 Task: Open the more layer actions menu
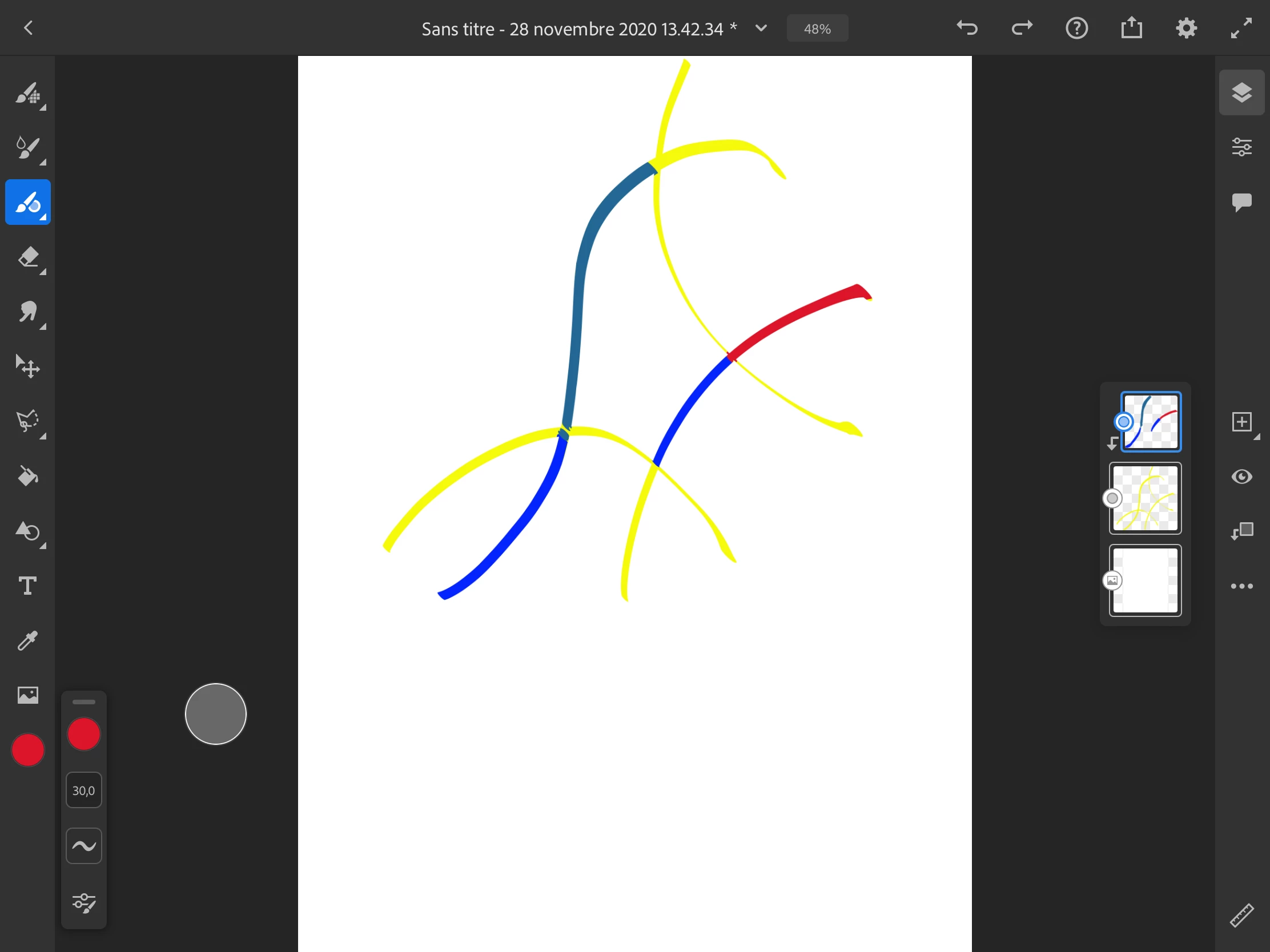coord(1241,586)
